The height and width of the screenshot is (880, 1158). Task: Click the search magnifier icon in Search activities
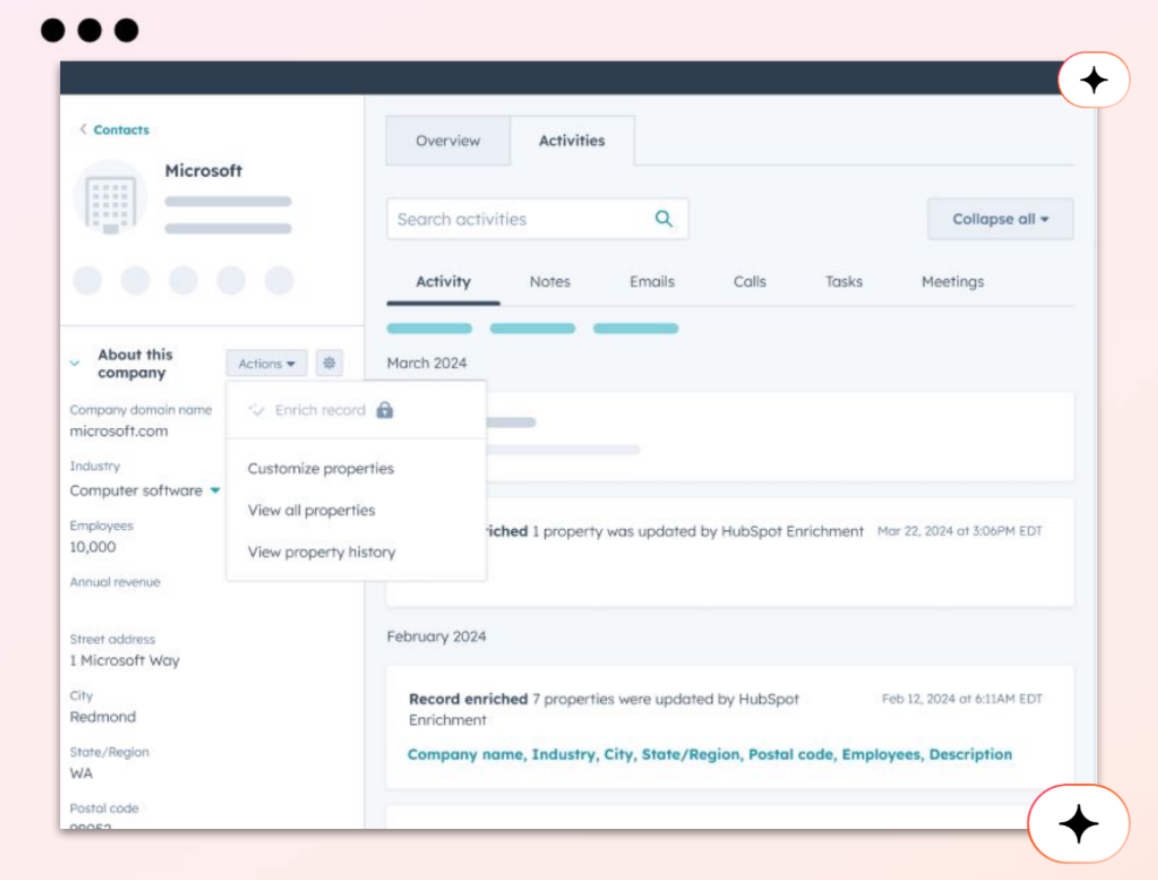(x=663, y=219)
